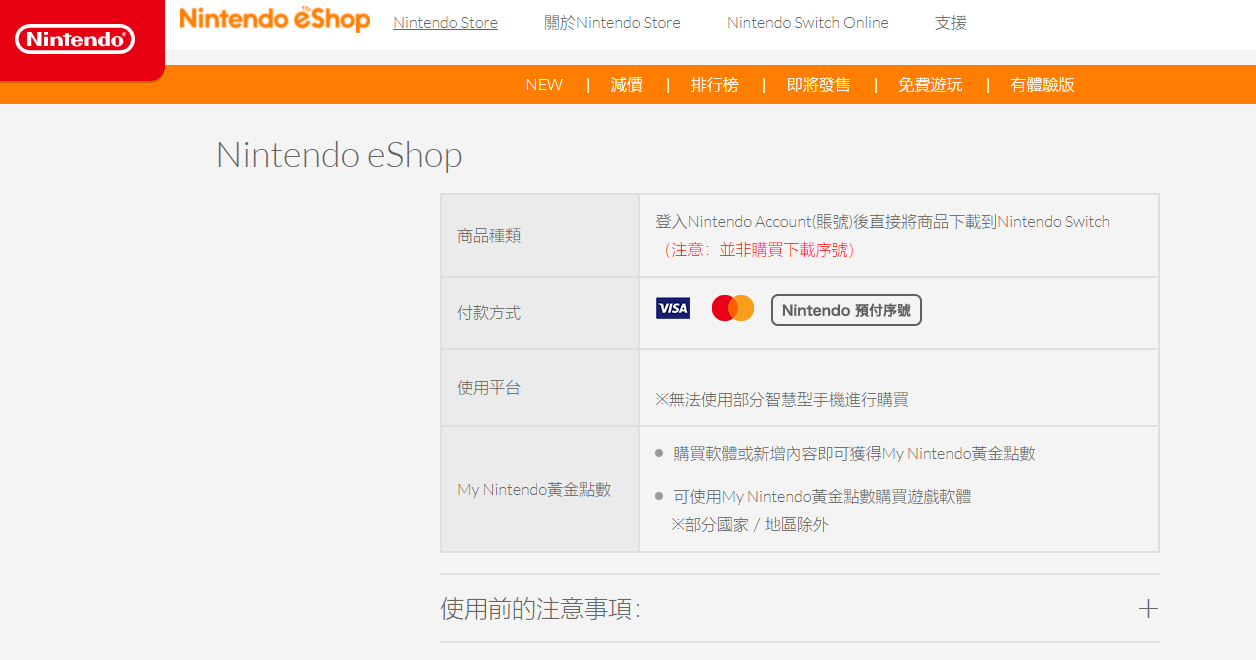1256x660 pixels.
Task: Click bullet 購買軟體或新增內容即可獲得黃金點數
Action: [854, 454]
